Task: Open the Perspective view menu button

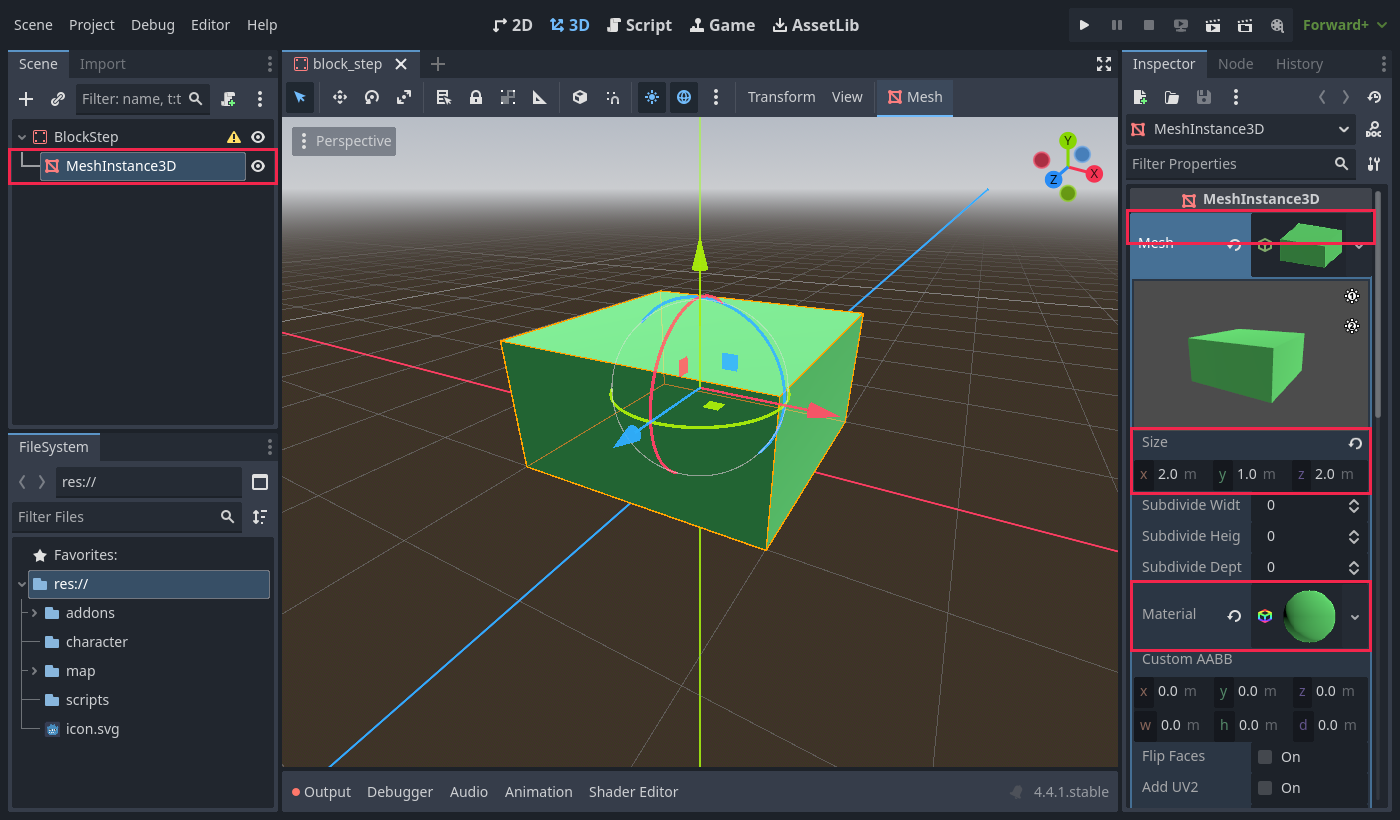Action: tap(344, 141)
